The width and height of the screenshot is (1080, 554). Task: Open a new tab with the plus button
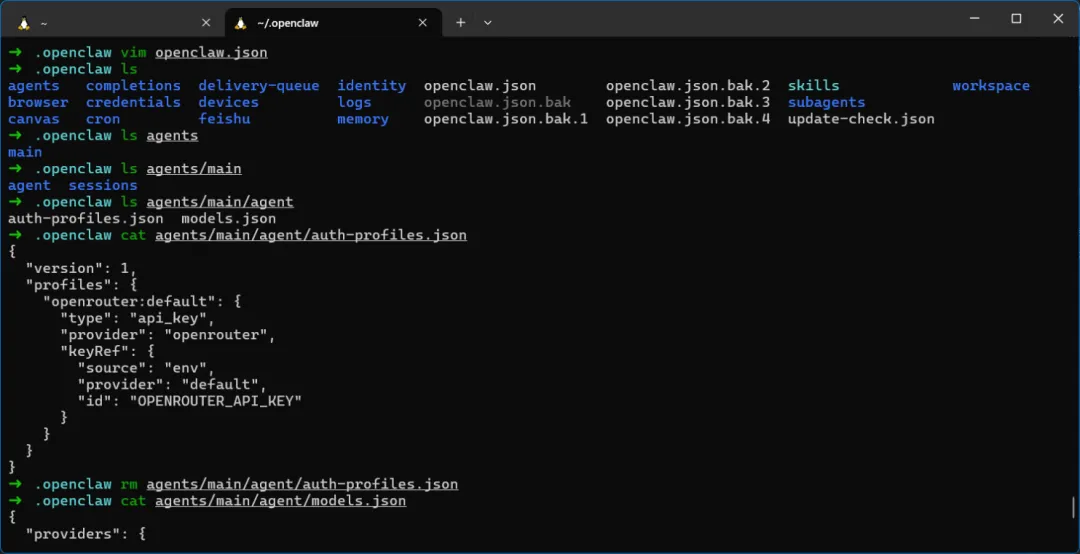click(461, 22)
